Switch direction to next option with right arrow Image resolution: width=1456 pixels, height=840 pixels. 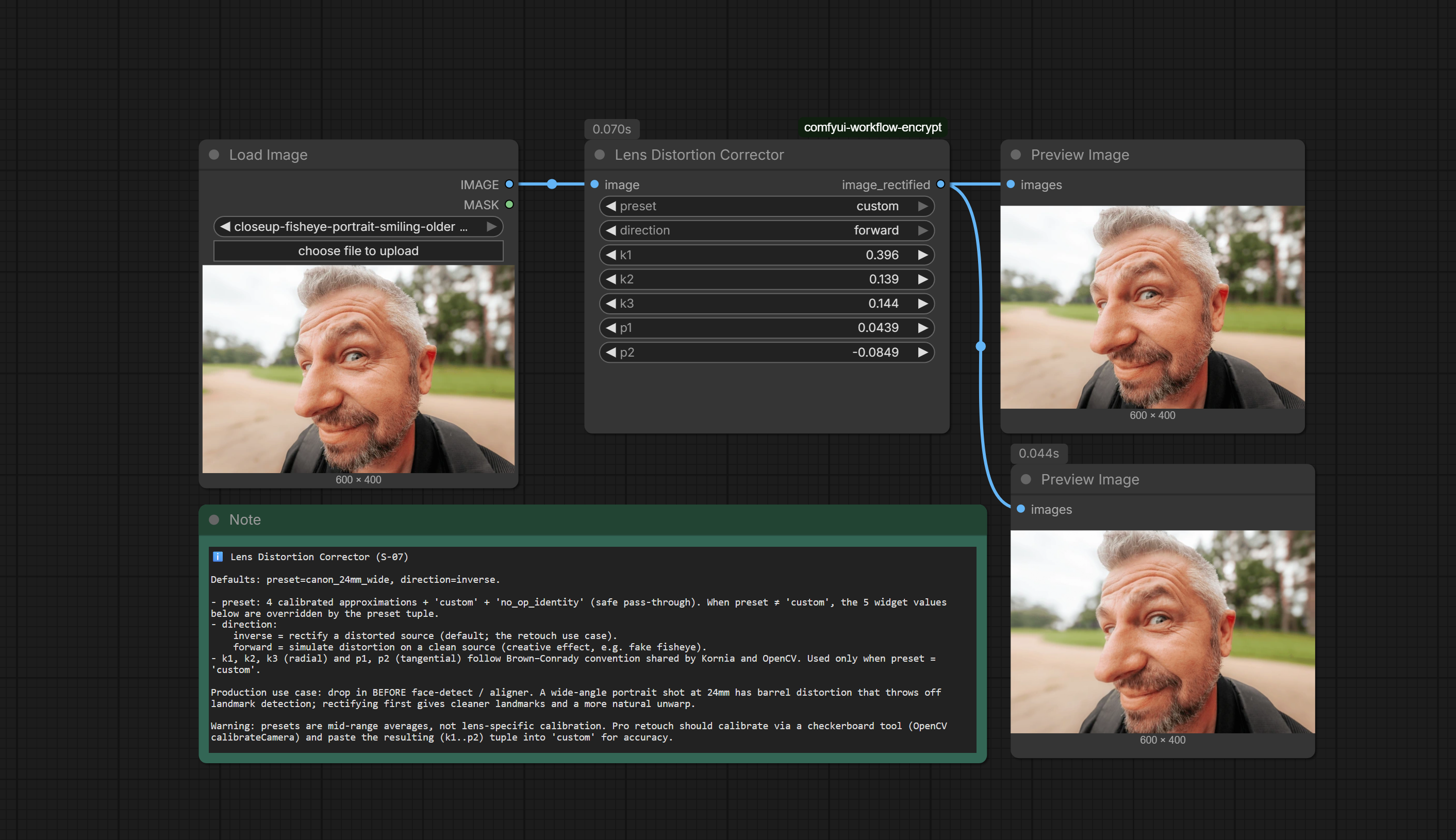coord(923,230)
